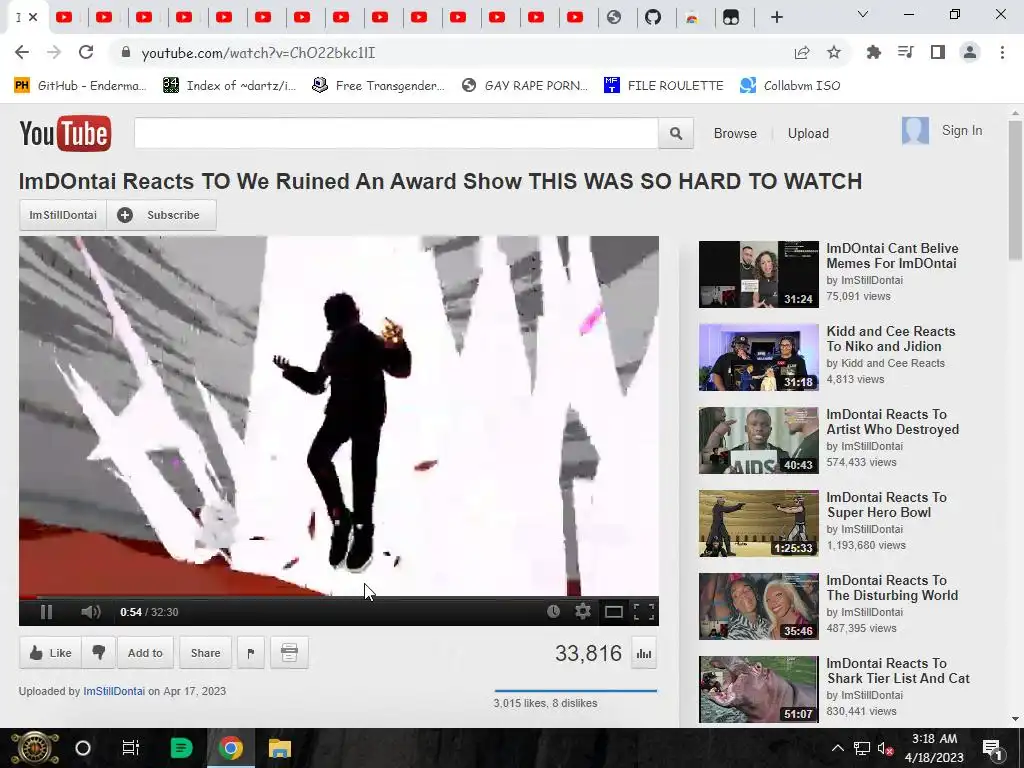Image resolution: width=1024 pixels, height=768 pixels.
Task: Pause the video playback
Action: pos(46,612)
